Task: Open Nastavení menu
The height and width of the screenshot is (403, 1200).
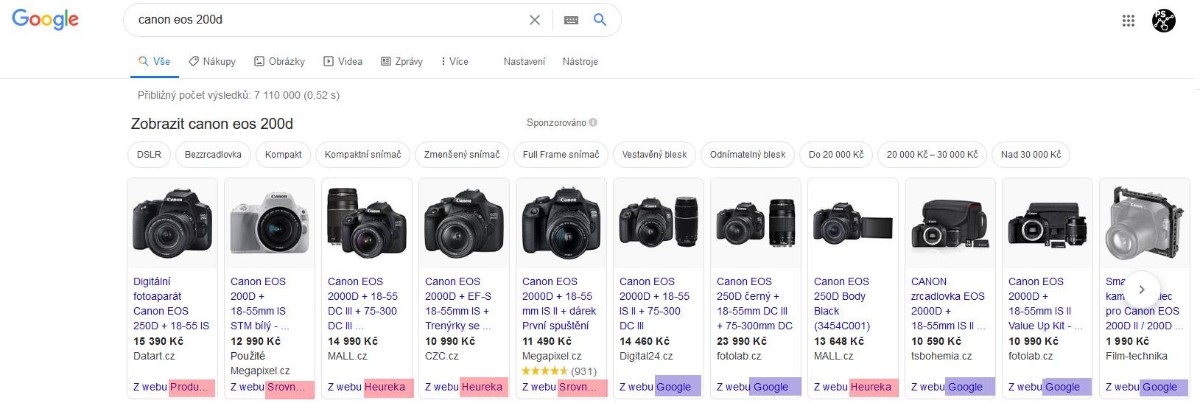Action: pyautogui.click(x=524, y=61)
